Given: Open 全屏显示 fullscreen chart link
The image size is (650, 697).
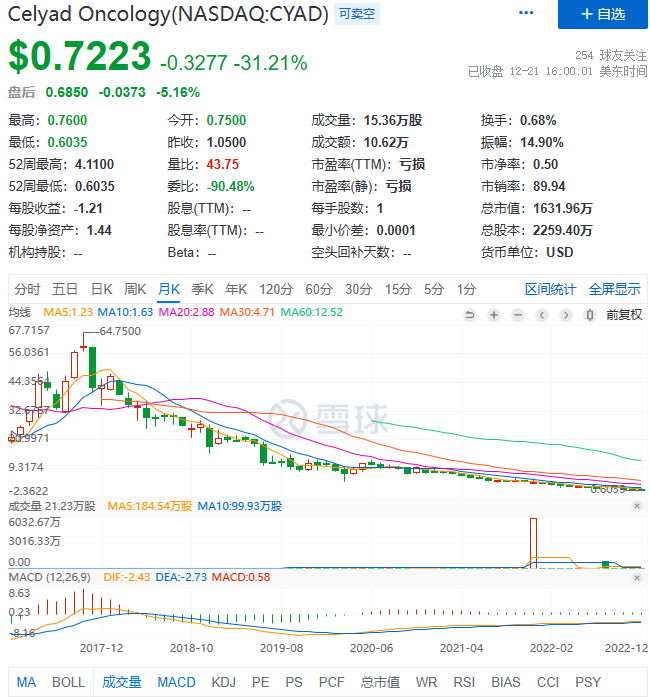Looking at the screenshot, I should 614,289.
